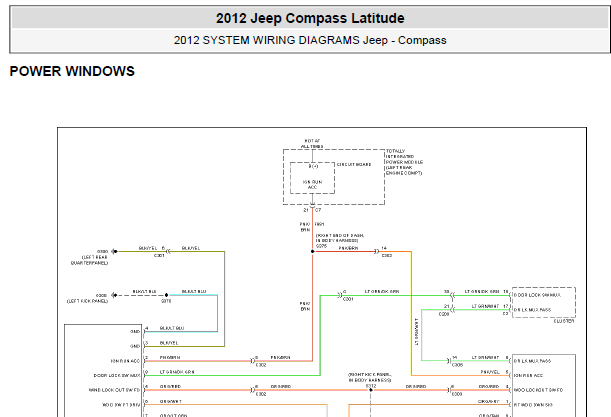
Task: Click the vertical "LT GRN/WHT" wire label
Action: pyautogui.click(x=416, y=332)
